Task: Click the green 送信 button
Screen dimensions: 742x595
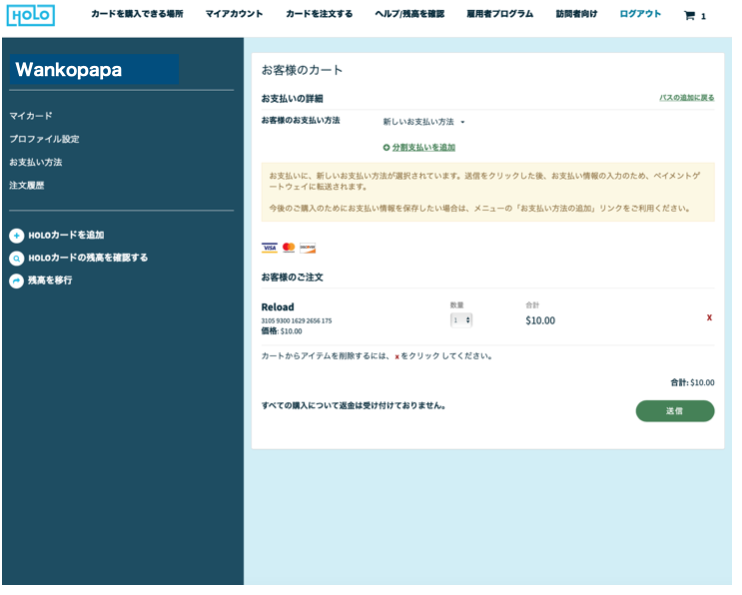Action: tap(675, 411)
